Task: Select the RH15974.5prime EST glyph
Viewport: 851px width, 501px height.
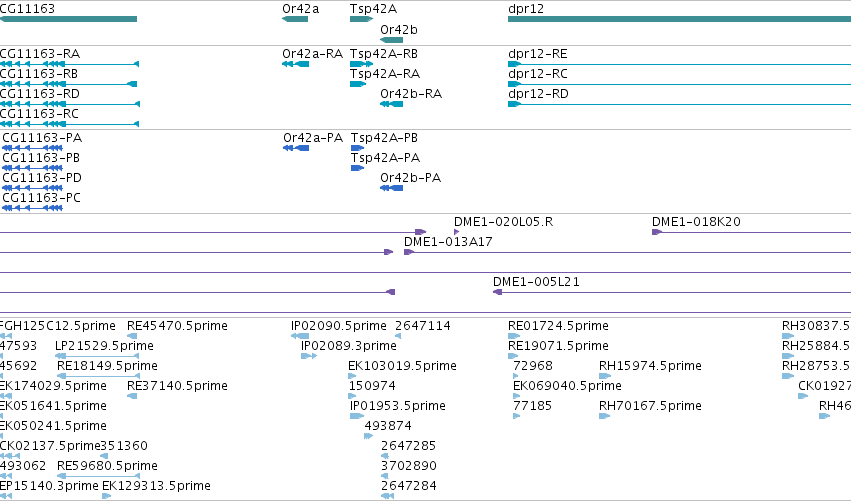Action: (605, 376)
